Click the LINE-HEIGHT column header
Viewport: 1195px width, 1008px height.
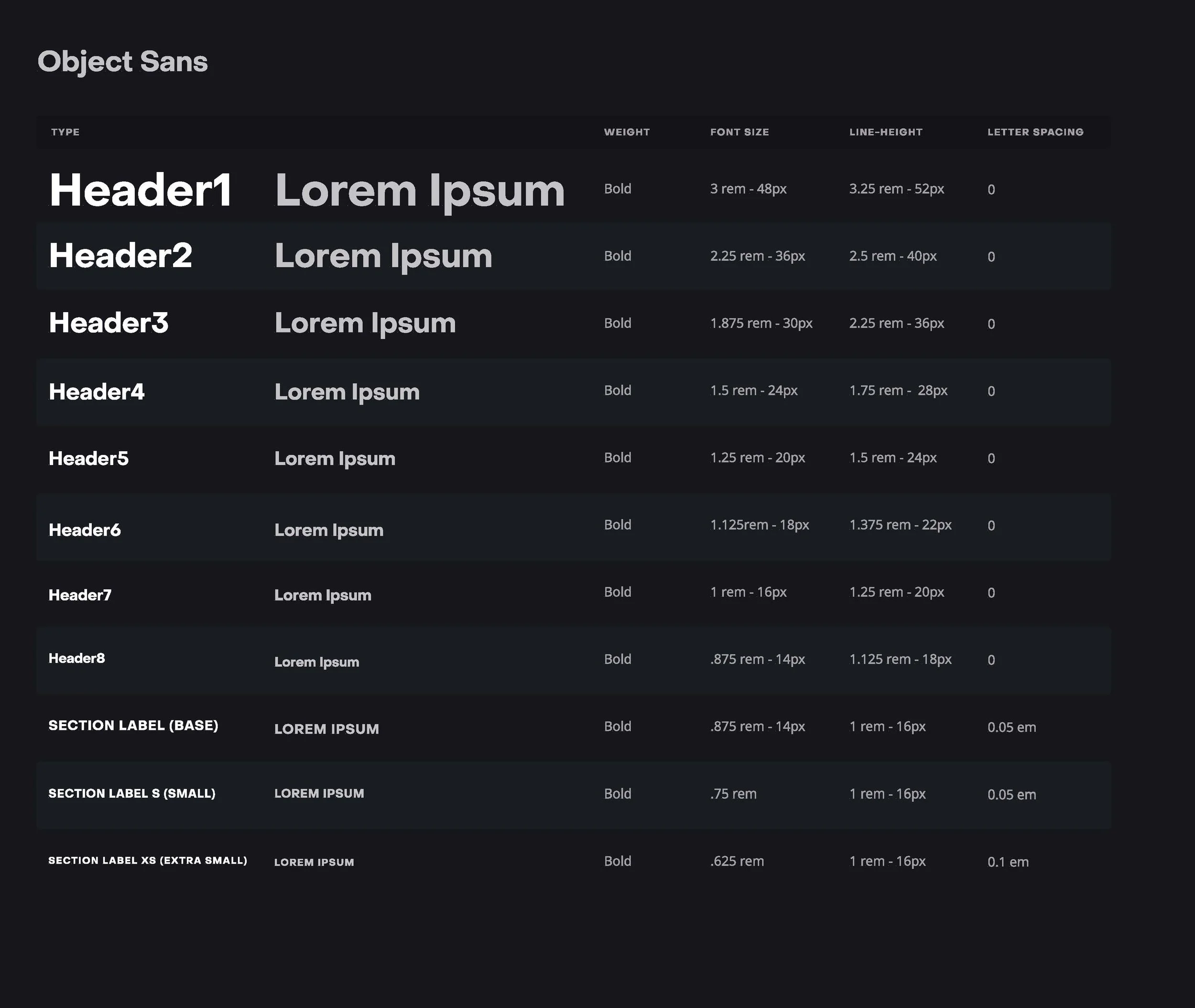tap(885, 132)
